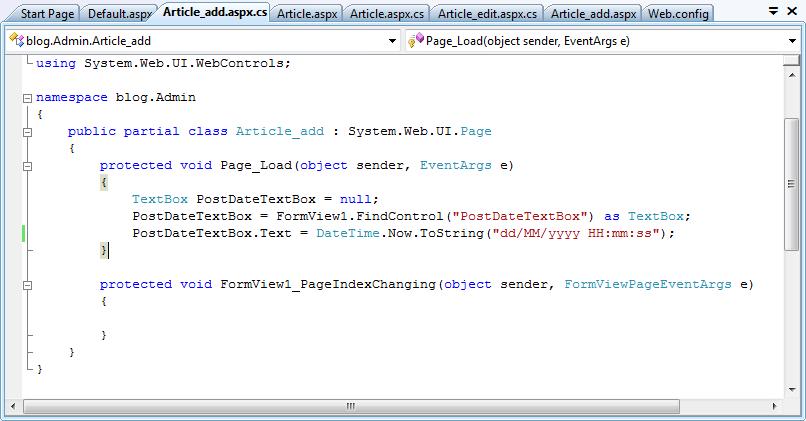Click the "PostDateTextBox.Text" property text

pyautogui.click(x=212, y=233)
